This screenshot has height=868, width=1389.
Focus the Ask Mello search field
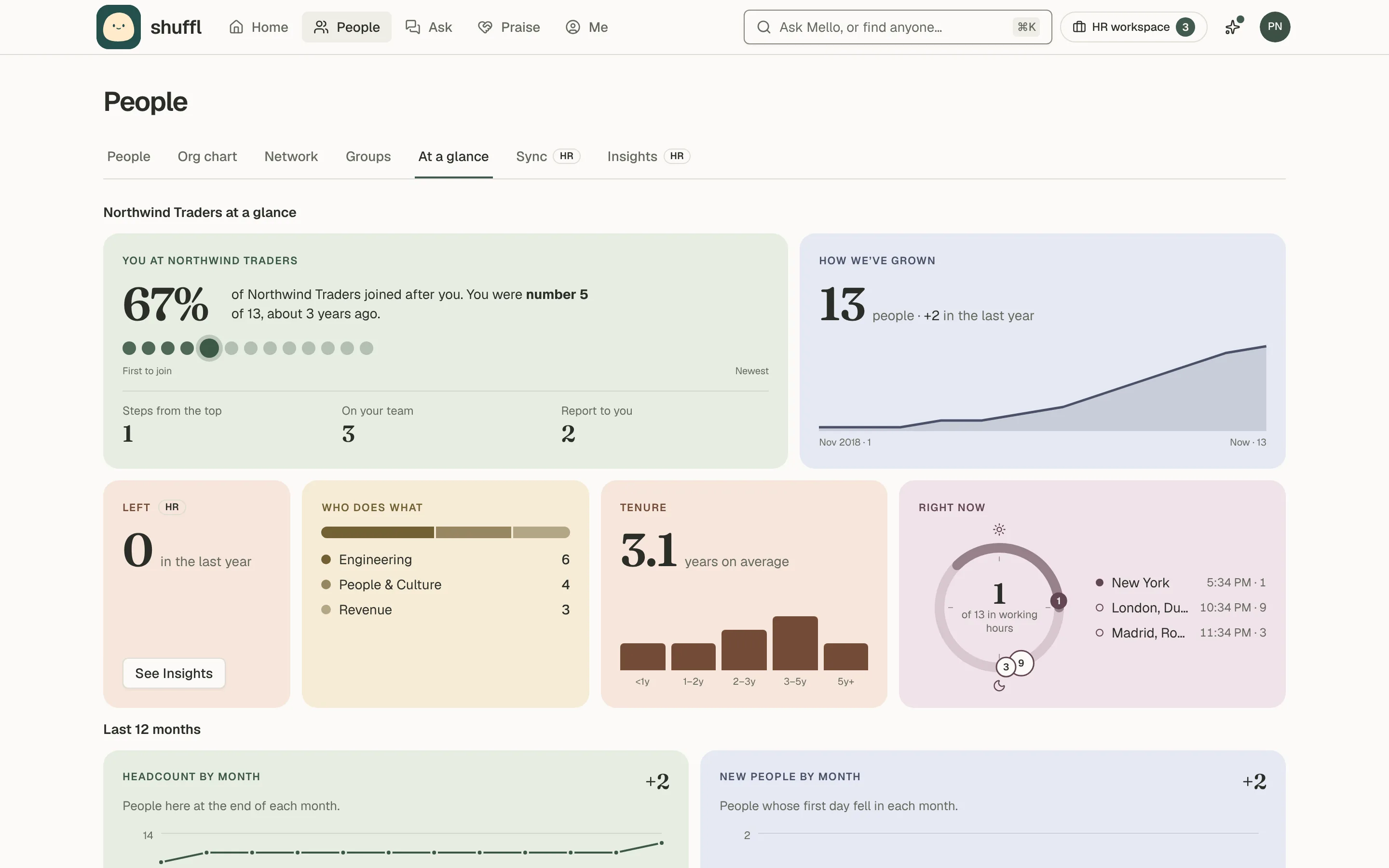coord(897,27)
